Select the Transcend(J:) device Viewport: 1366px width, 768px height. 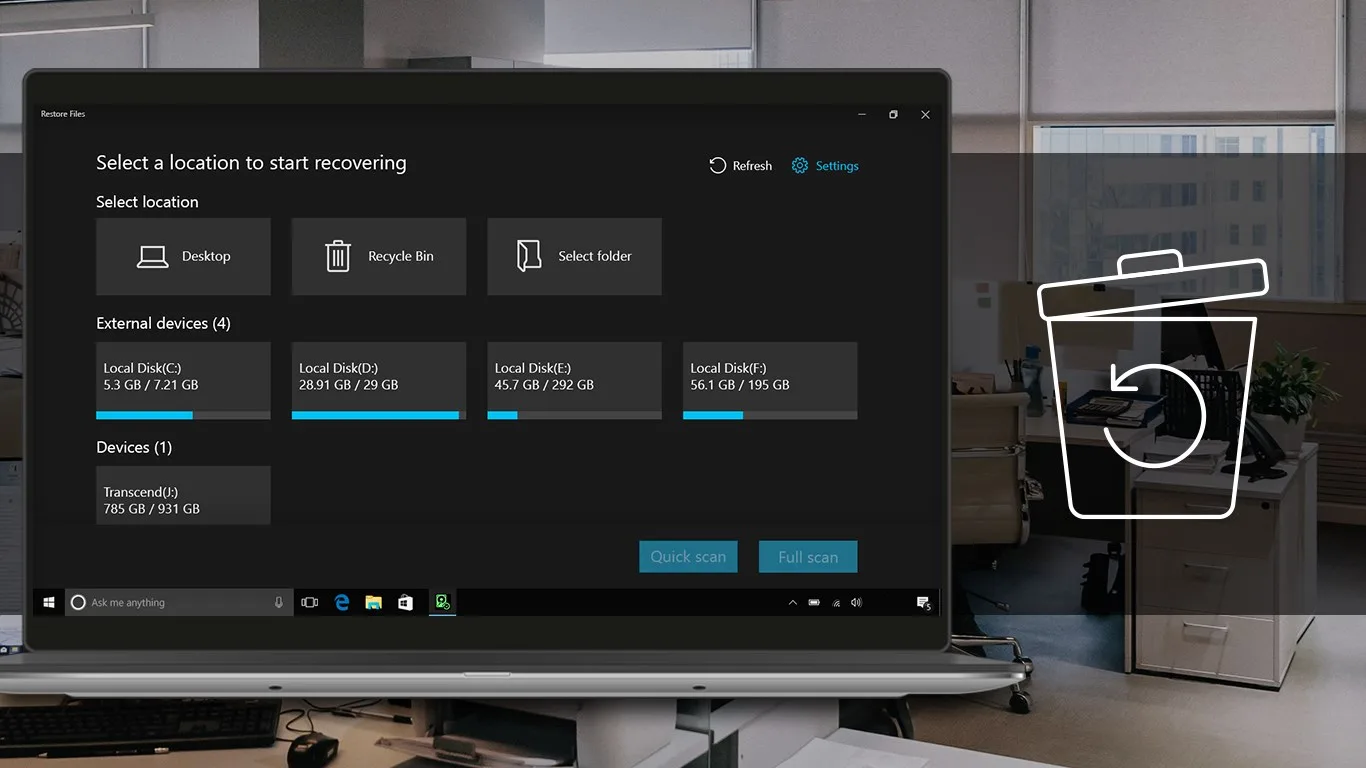[x=183, y=495]
